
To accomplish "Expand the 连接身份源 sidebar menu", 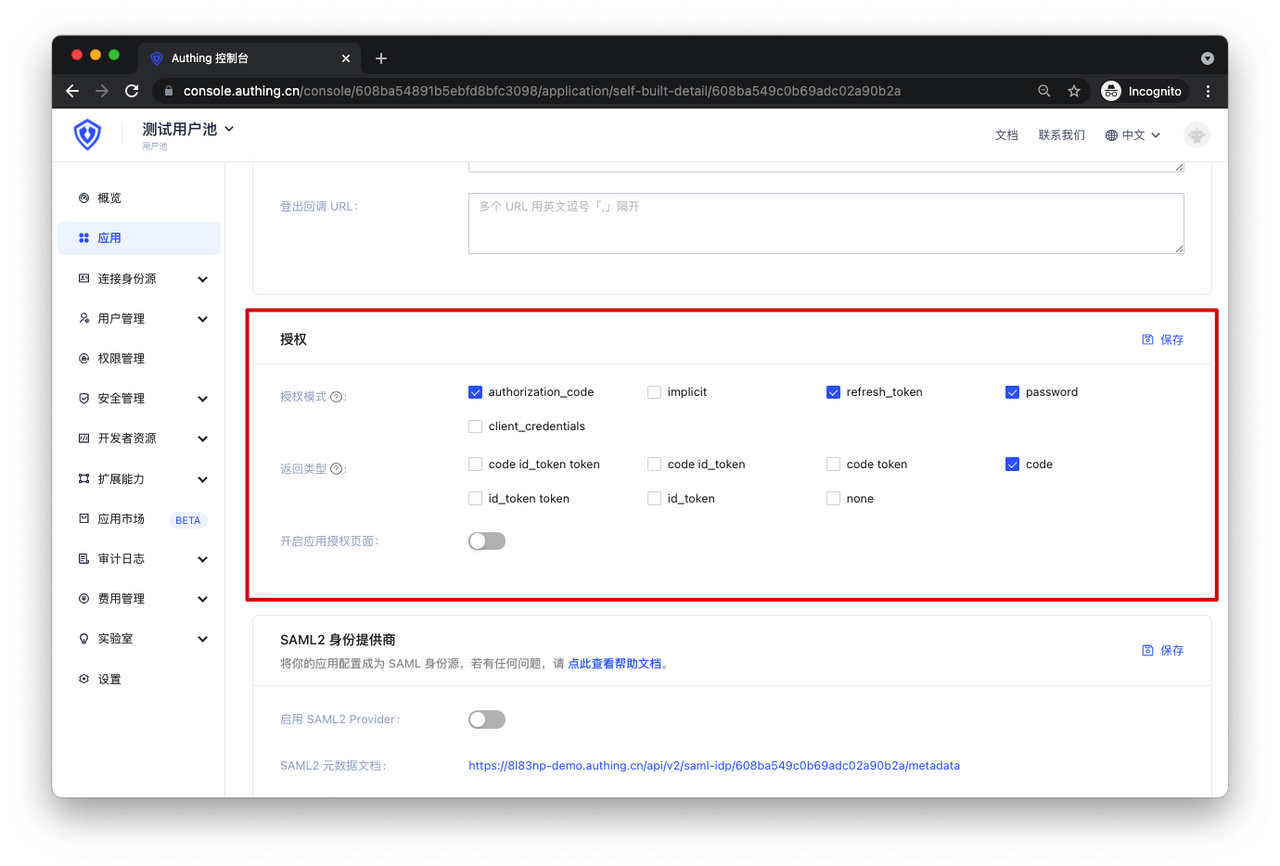I will (140, 279).
